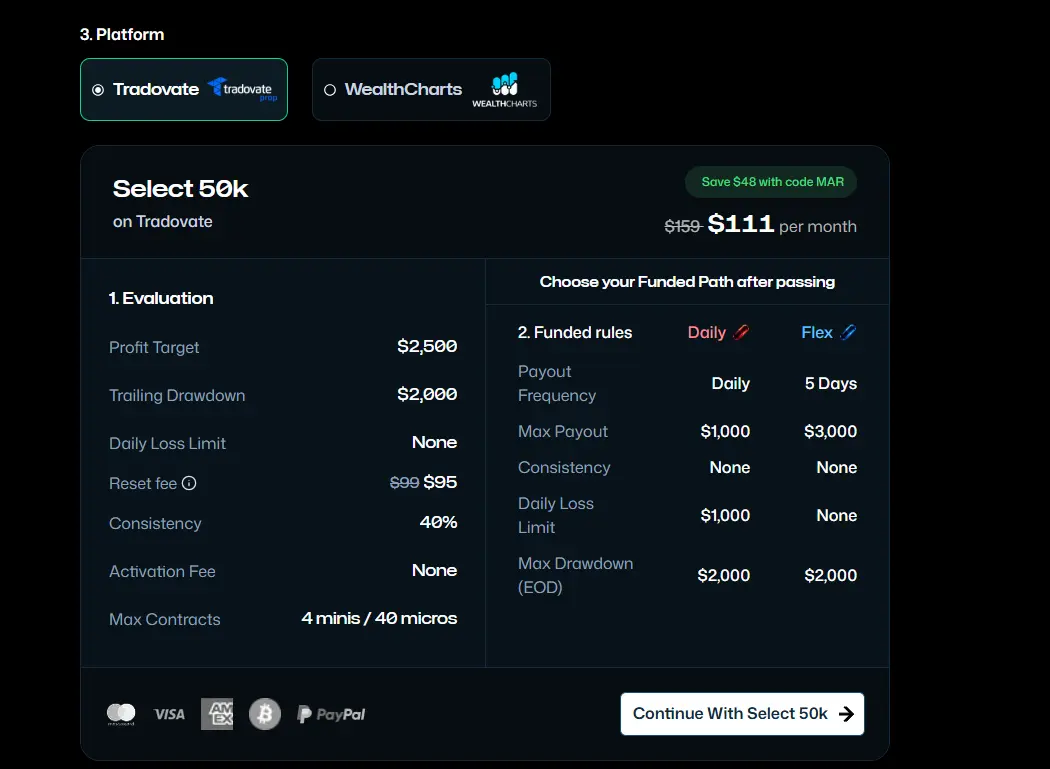Click the Activation Fee None value
The width and height of the screenshot is (1050, 769).
coord(435,570)
